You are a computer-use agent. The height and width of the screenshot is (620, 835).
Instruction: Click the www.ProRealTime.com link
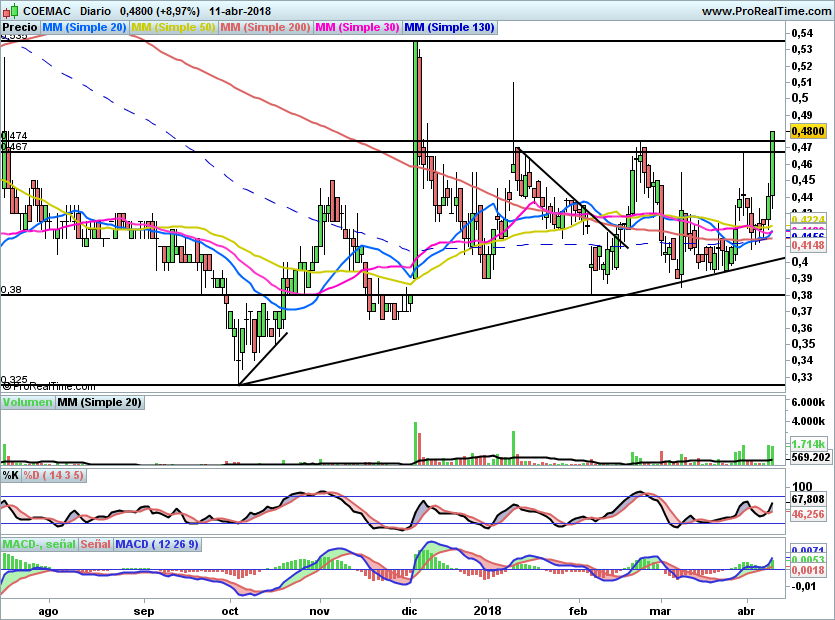click(x=766, y=11)
